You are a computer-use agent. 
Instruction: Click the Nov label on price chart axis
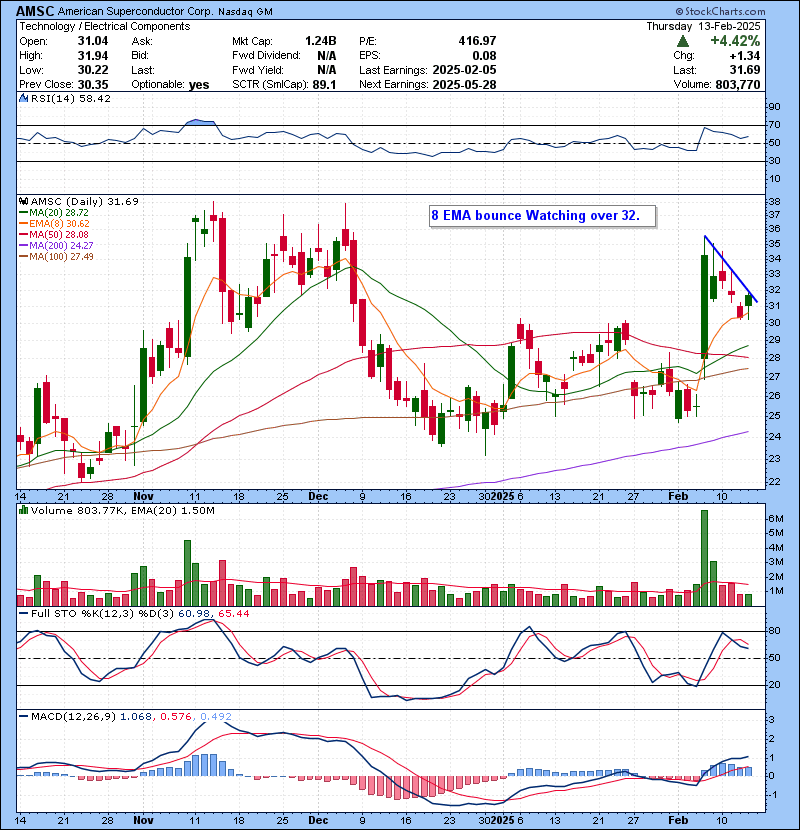tap(143, 497)
